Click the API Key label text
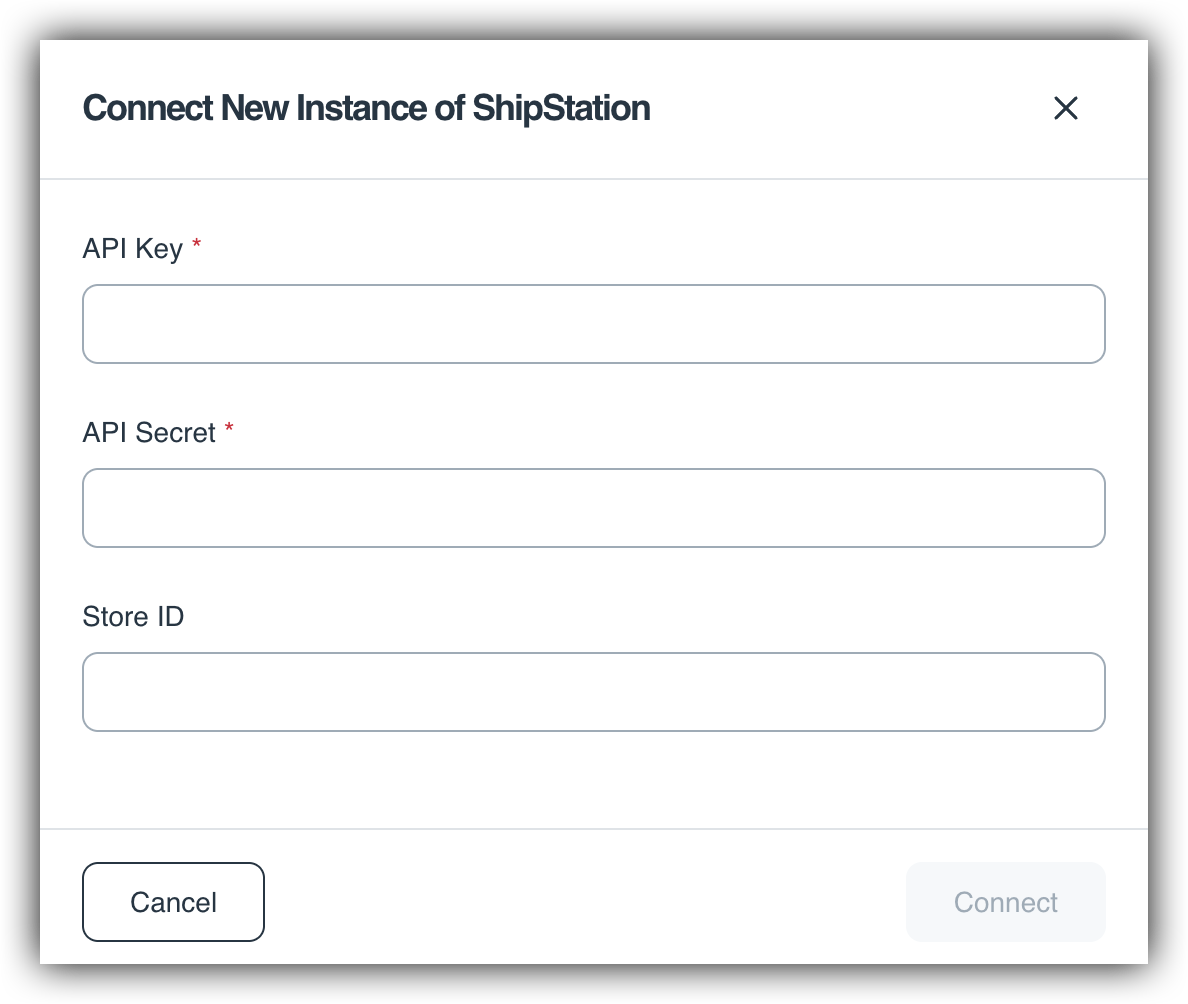The width and height of the screenshot is (1188, 1004). [133, 249]
